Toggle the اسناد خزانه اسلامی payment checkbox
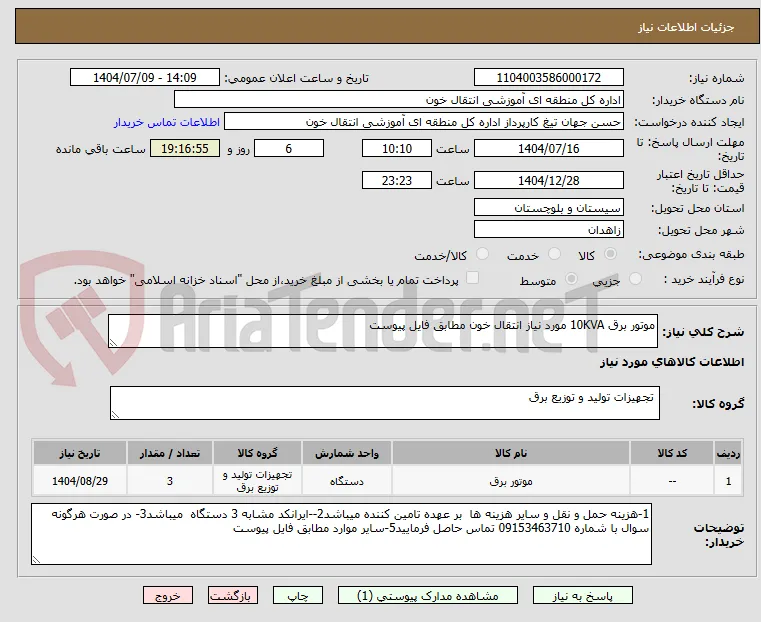Image resolution: width=761 pixels, height=622 pixels. (x=472, y=278)
